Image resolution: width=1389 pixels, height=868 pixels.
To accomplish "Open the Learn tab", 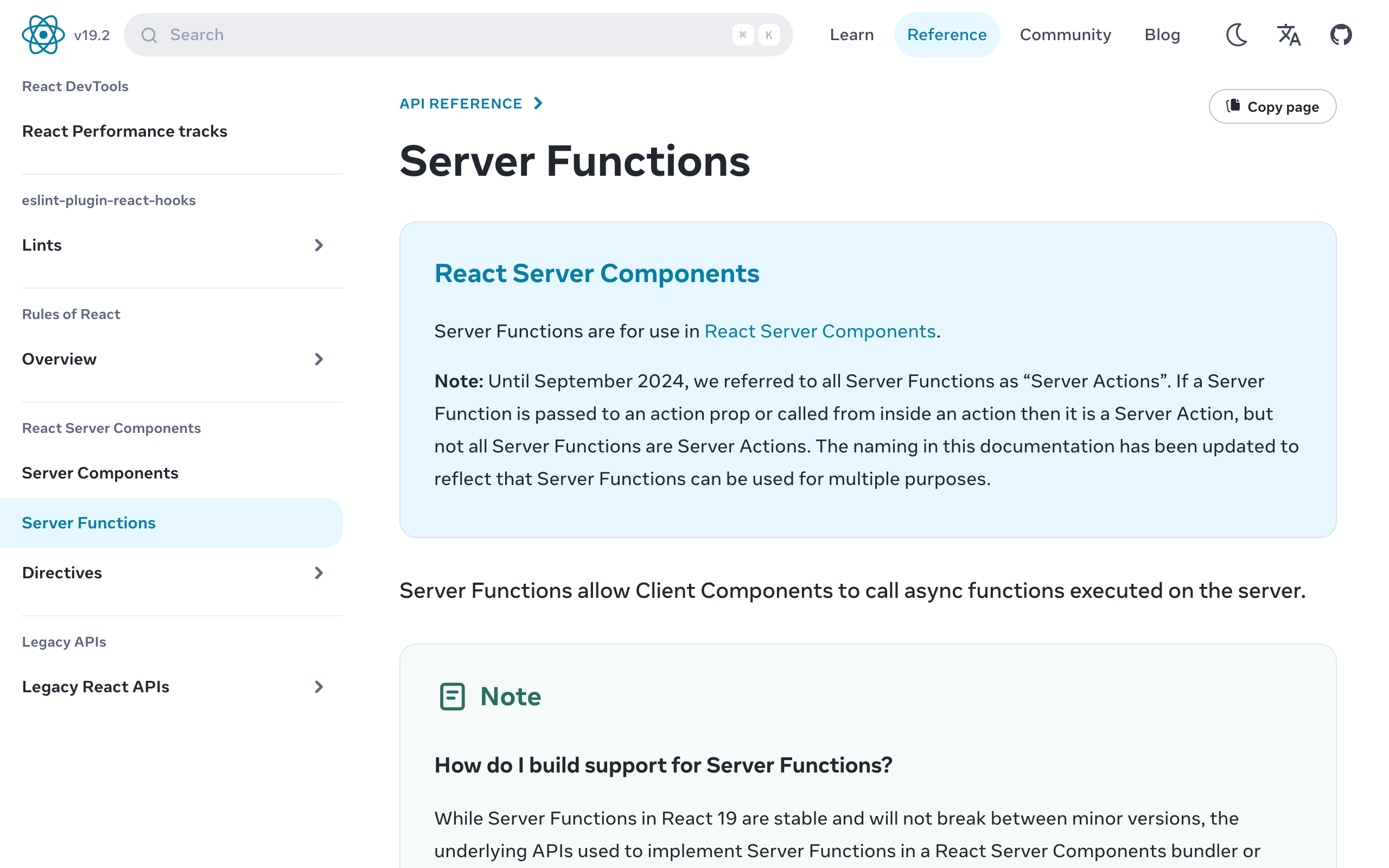I will coord(851,34).
